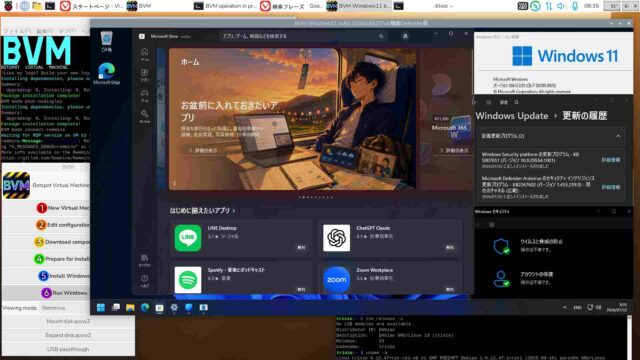Click the Microsoft 365 banner card
The width and height of the screenshot is (640, 360).
point(447,120)
